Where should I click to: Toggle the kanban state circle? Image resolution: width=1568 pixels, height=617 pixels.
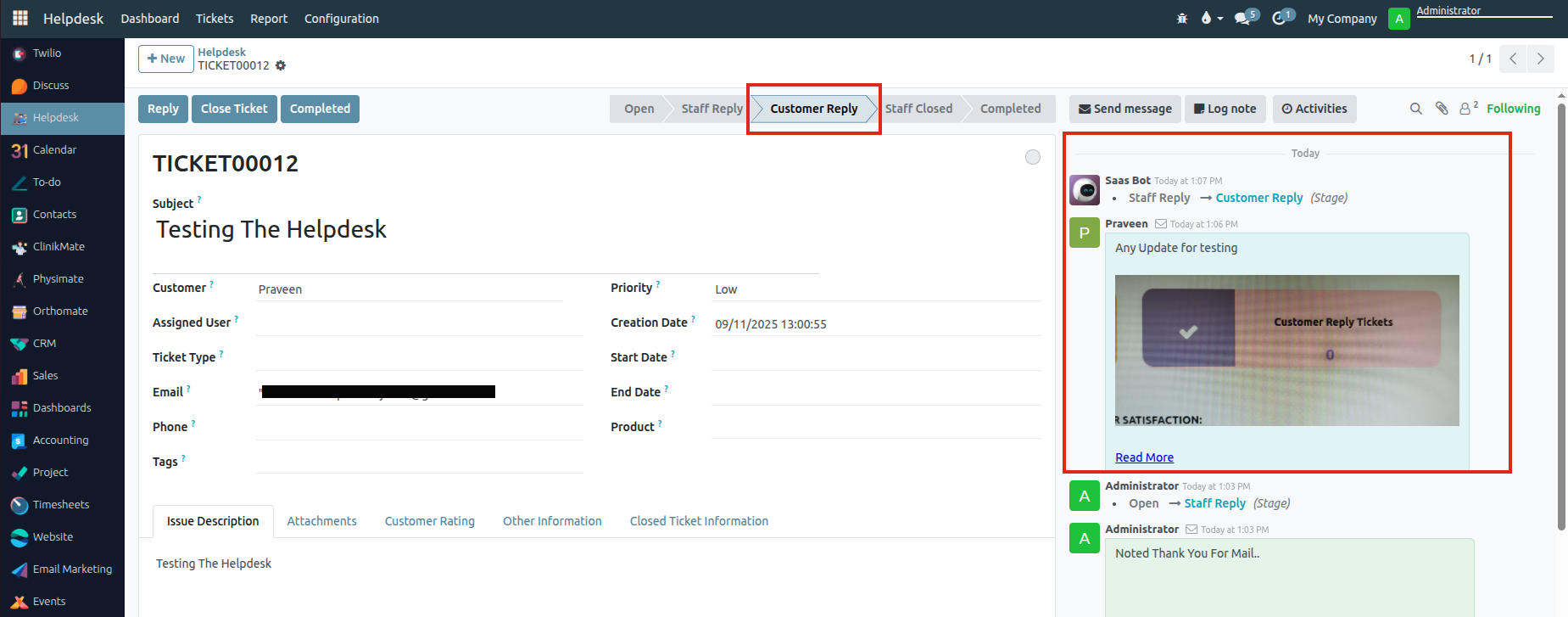point(1032,157)
